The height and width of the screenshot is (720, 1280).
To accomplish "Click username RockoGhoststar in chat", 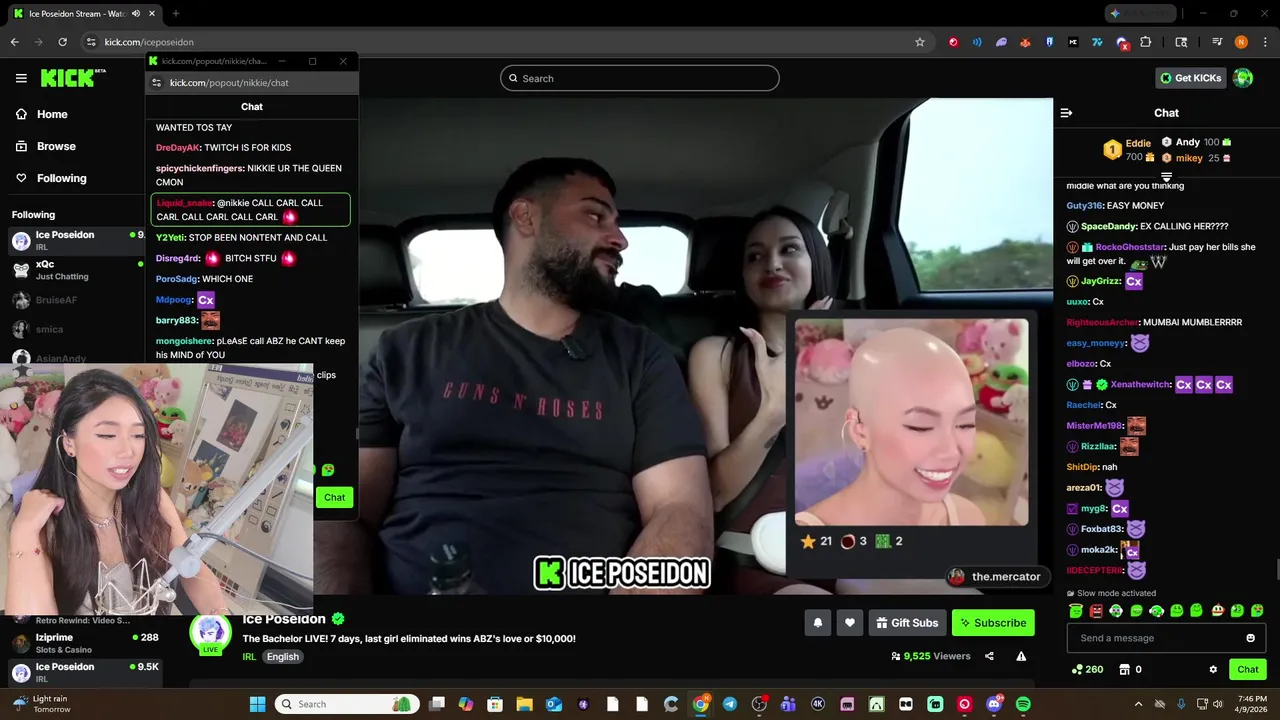I will pos(1131,247).
